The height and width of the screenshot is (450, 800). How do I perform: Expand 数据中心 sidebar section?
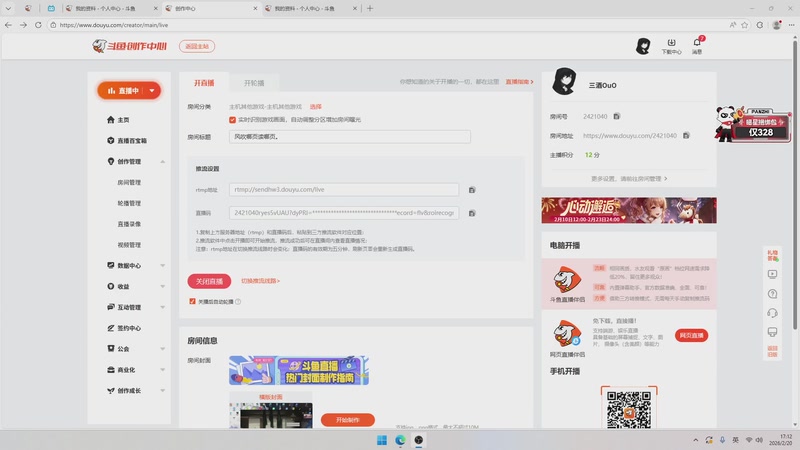tap(163, 265)
